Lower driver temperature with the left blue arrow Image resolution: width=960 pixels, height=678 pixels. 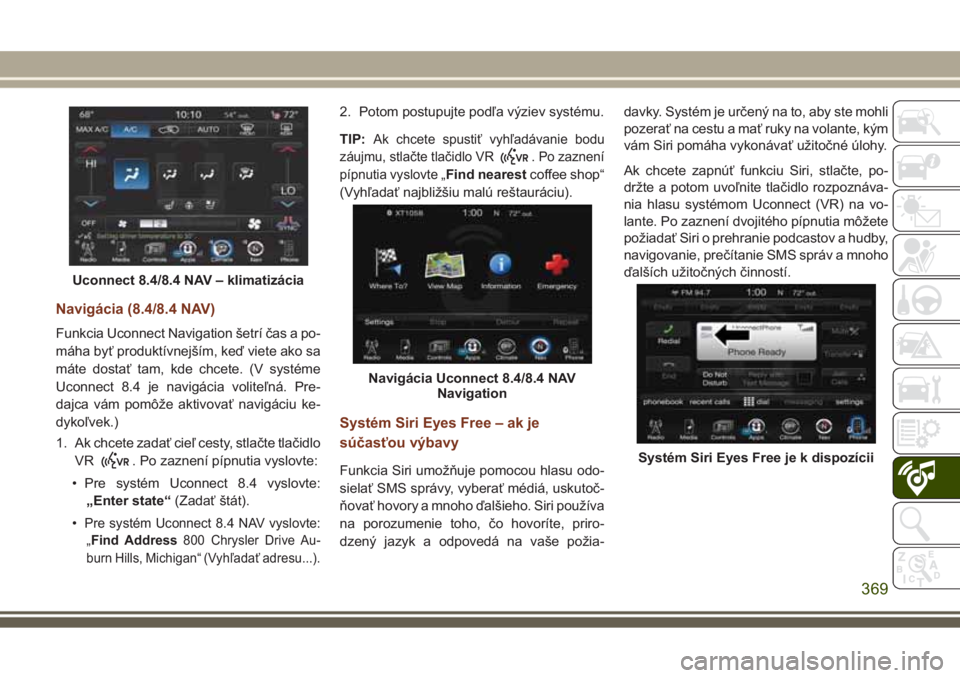pyautogui.click(x=90, y=203)
